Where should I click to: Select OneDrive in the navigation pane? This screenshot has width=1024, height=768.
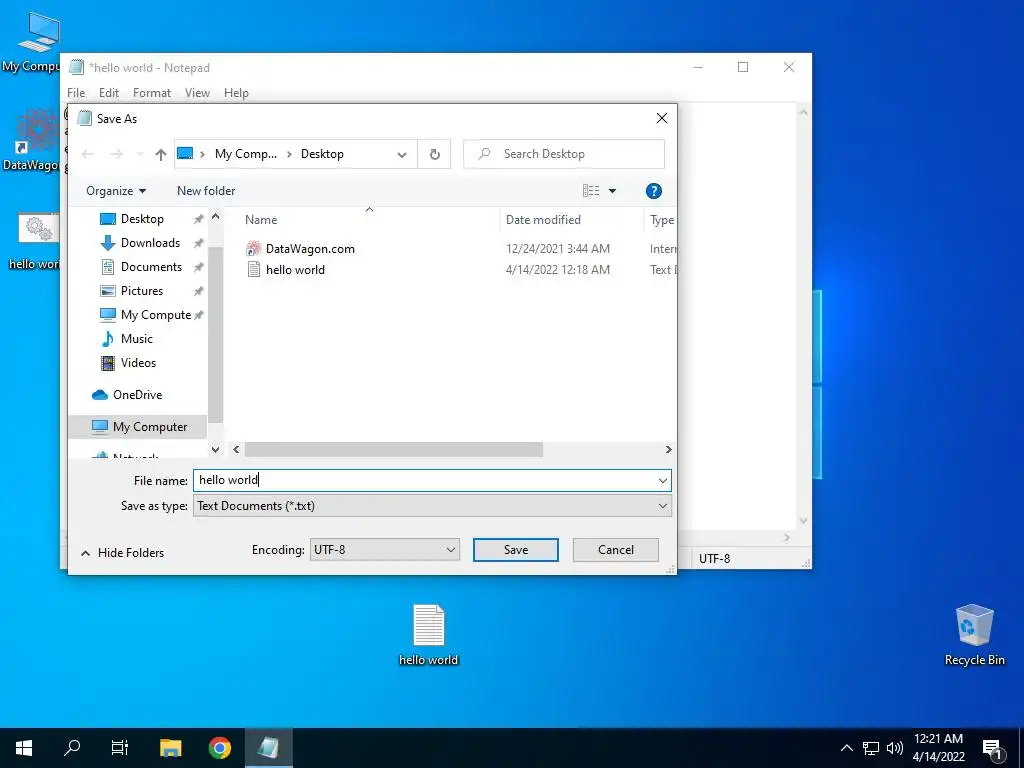pyautogui.click(x=137, y=395)
